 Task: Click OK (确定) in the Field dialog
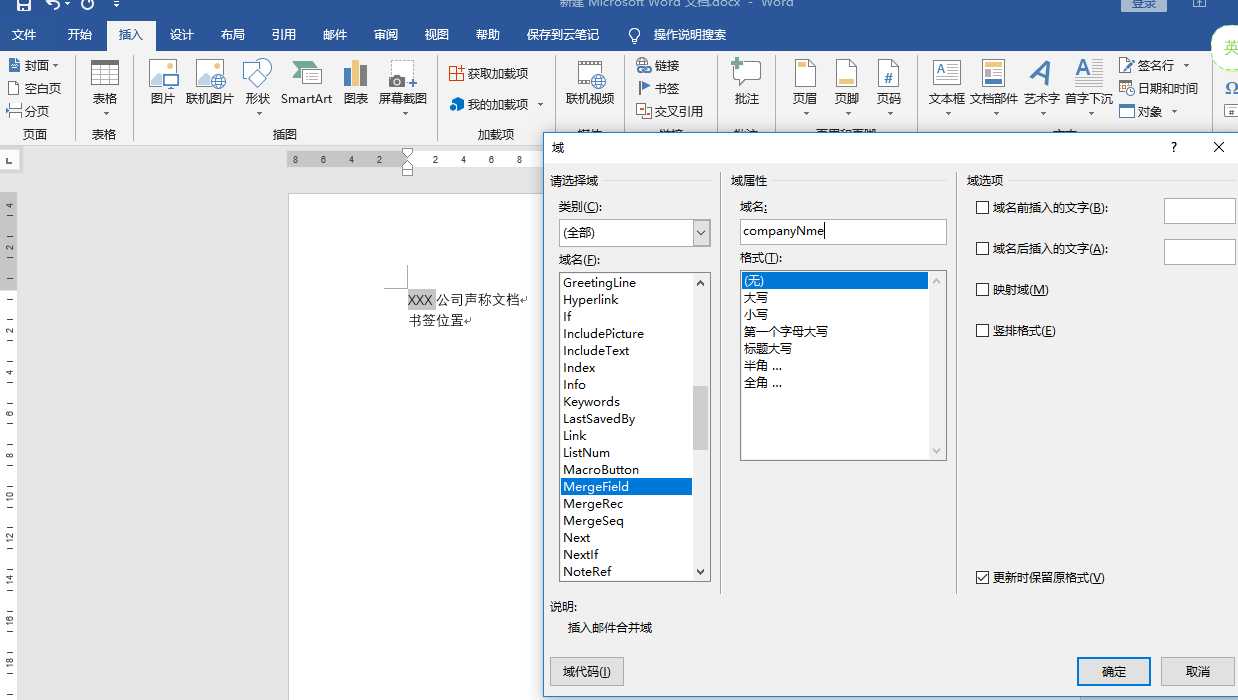click(1114, 672)
